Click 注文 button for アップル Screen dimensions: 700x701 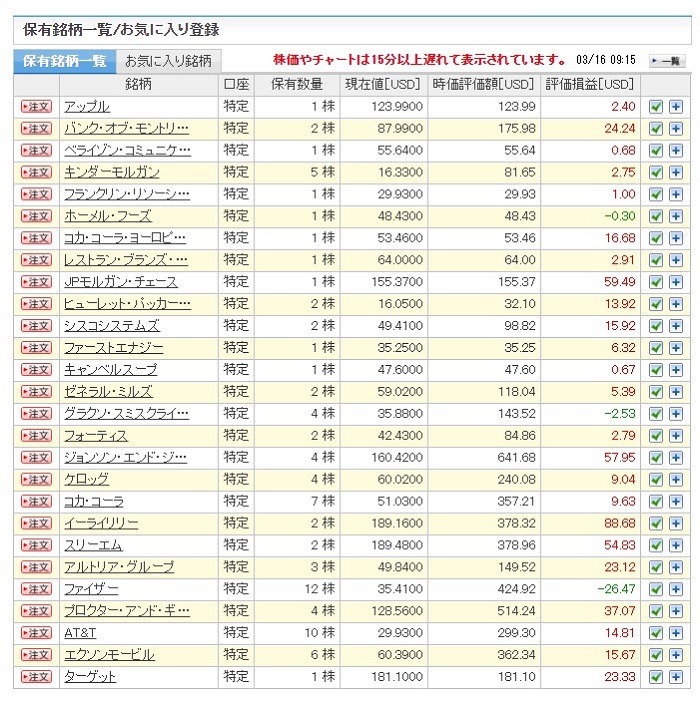point(36,107)
